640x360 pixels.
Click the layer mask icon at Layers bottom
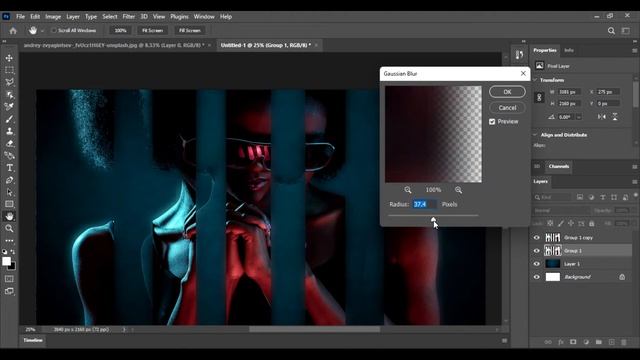573,342
